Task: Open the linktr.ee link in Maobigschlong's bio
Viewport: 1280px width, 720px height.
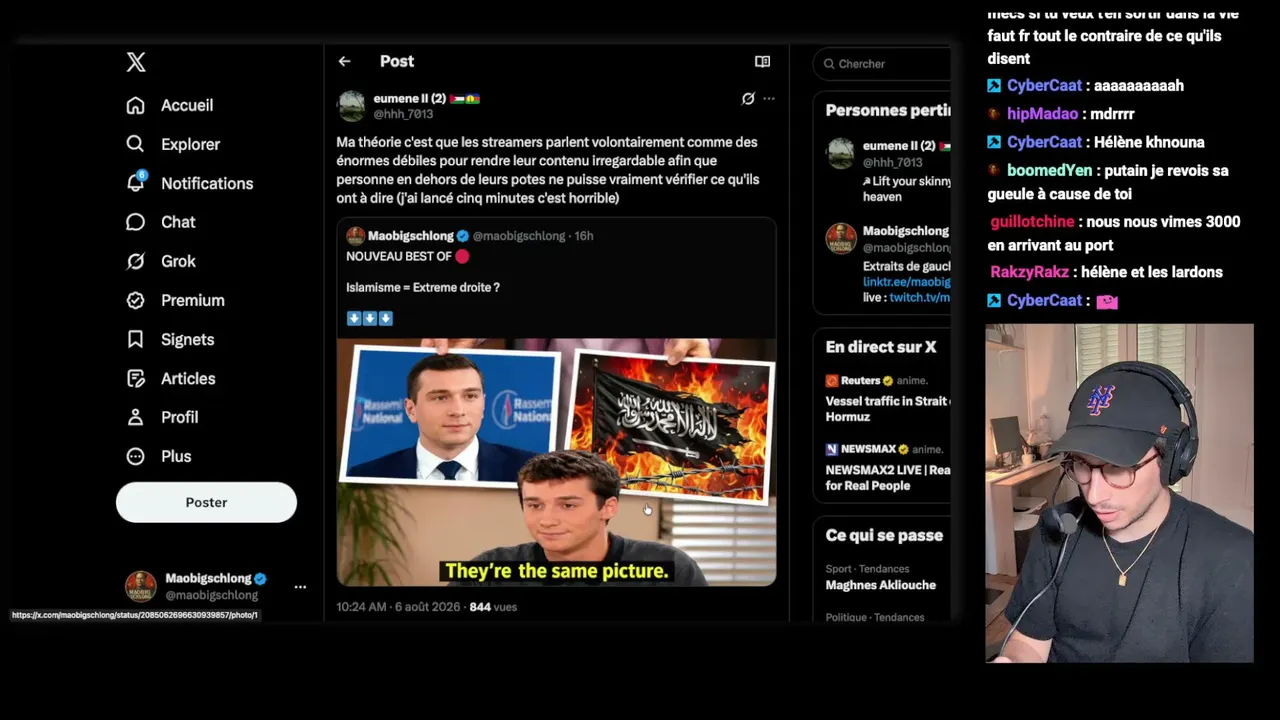Action: click(906, 282)
